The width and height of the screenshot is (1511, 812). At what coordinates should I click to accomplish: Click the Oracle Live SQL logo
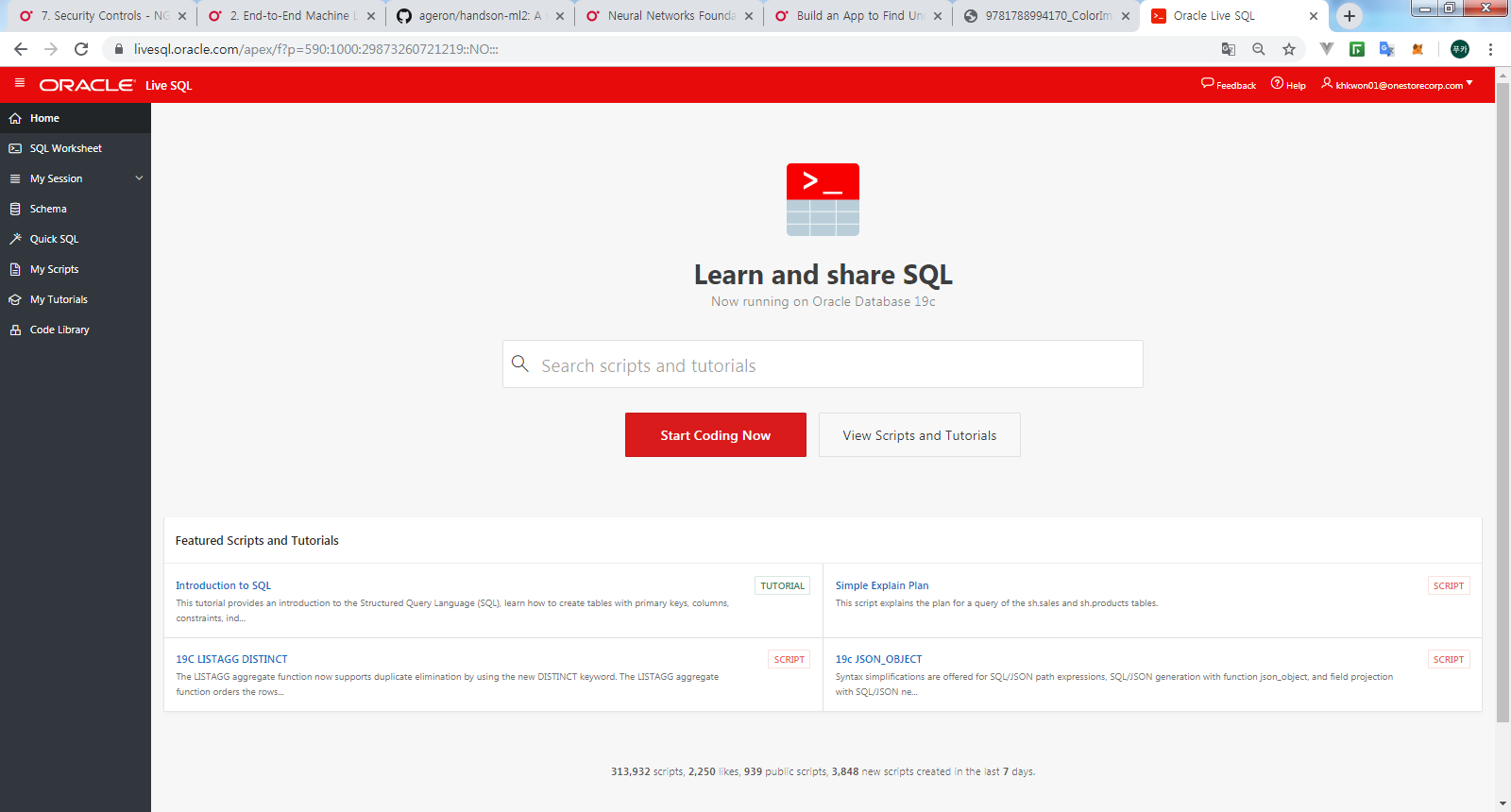[x=115, y=85]
